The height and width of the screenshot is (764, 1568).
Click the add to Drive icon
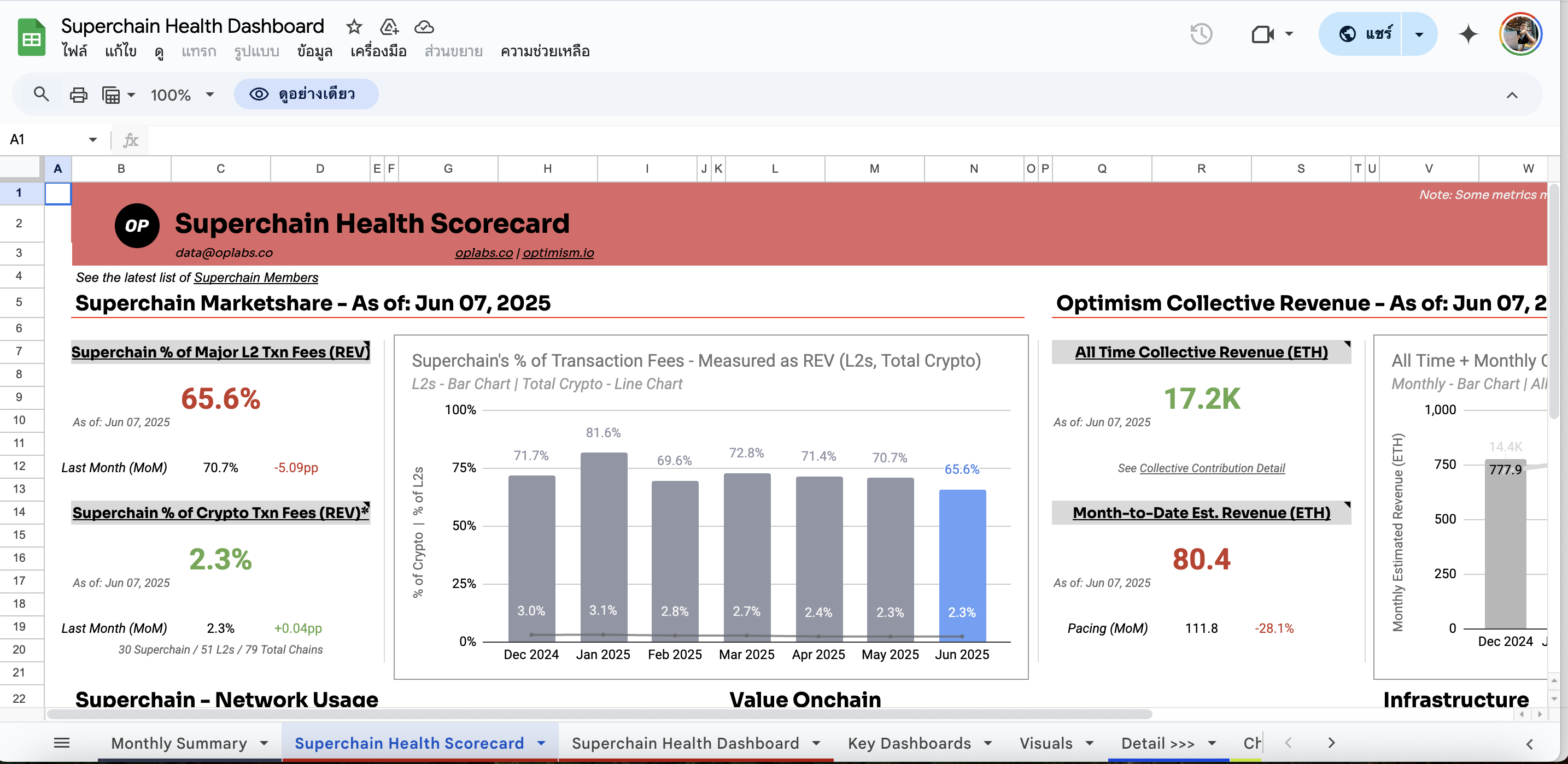click(x=389, y=27)
